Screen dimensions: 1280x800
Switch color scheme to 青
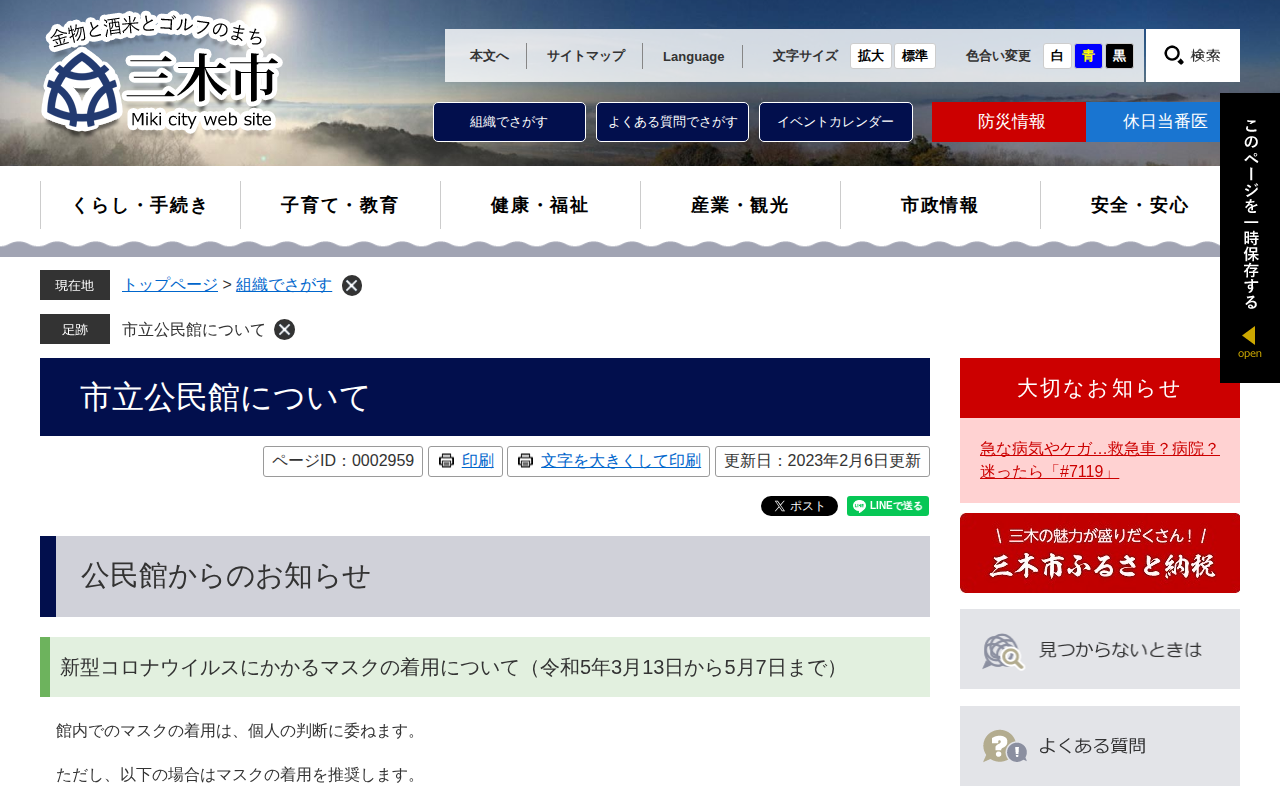coord(1088,56)
